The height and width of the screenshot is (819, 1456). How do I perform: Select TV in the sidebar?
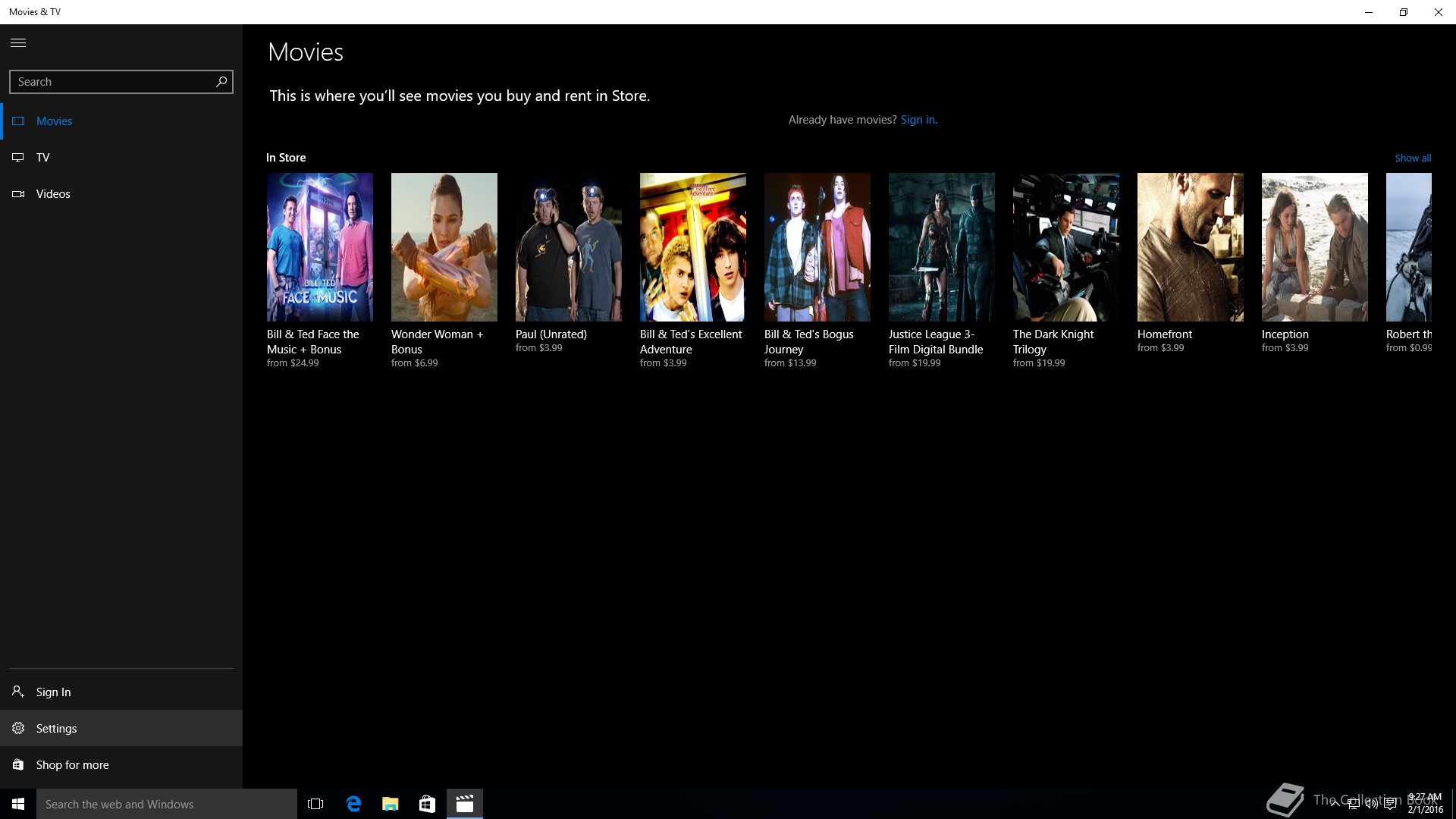(x=121, y=157)
